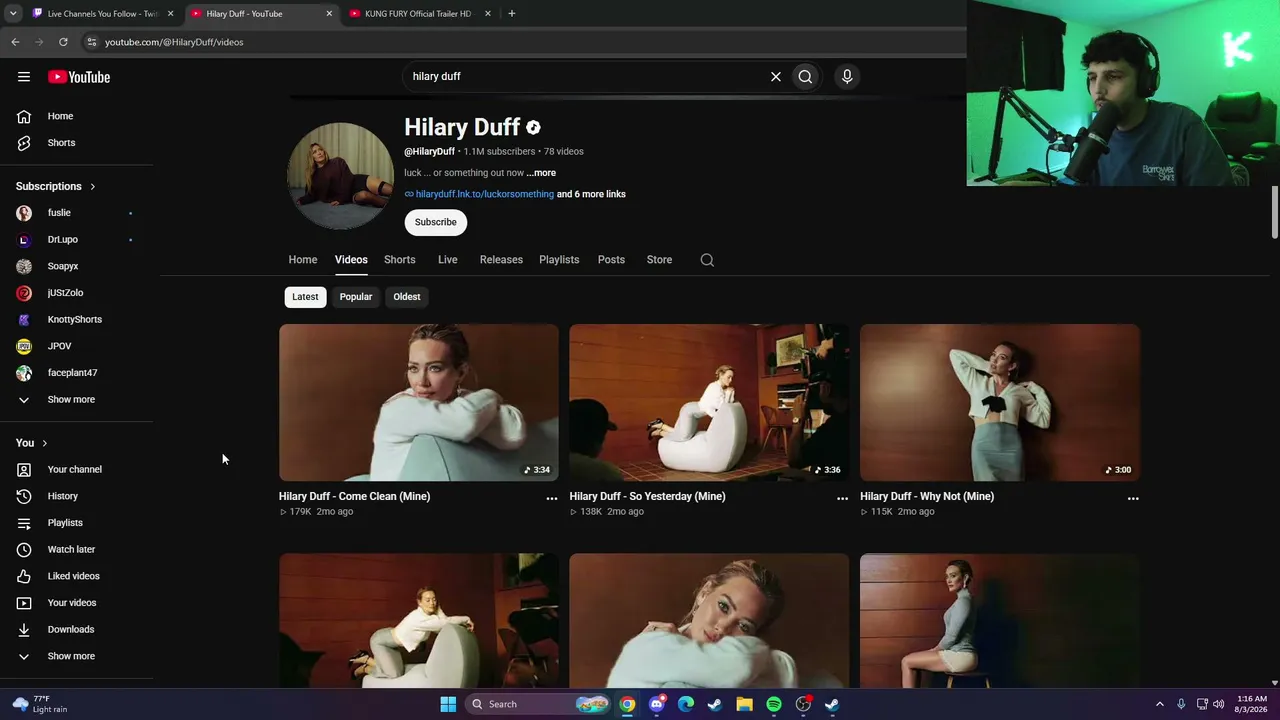Open a new browser tab with the plus icon
The image size is (1280, 720).
(x=511, y=14)
